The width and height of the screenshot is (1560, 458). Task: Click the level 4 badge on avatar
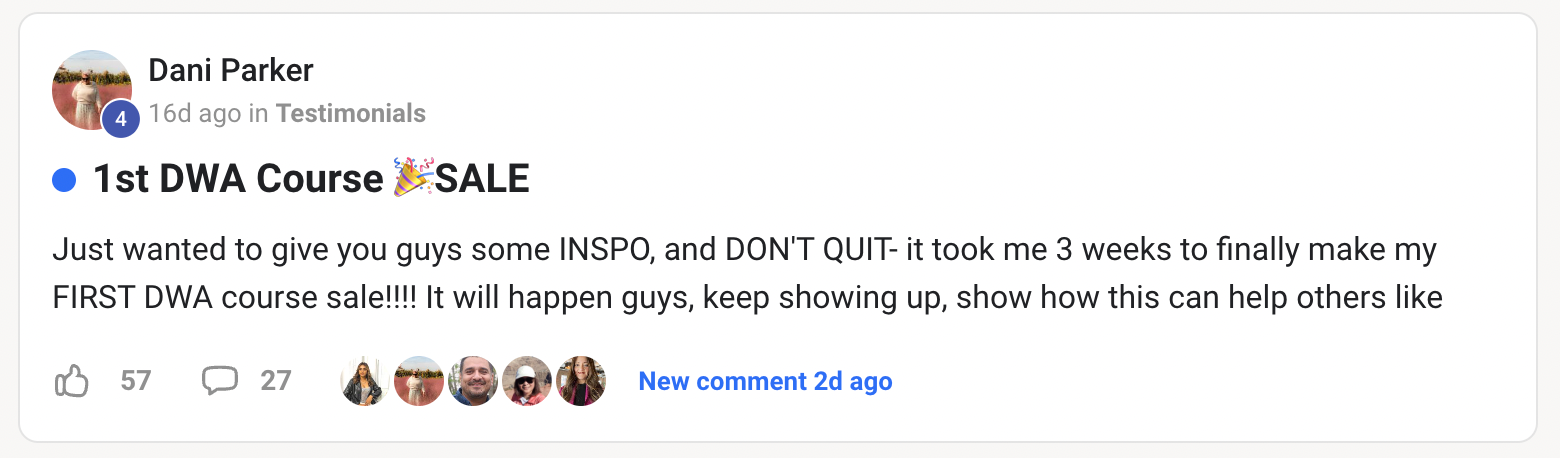click(x=120, y=119)
